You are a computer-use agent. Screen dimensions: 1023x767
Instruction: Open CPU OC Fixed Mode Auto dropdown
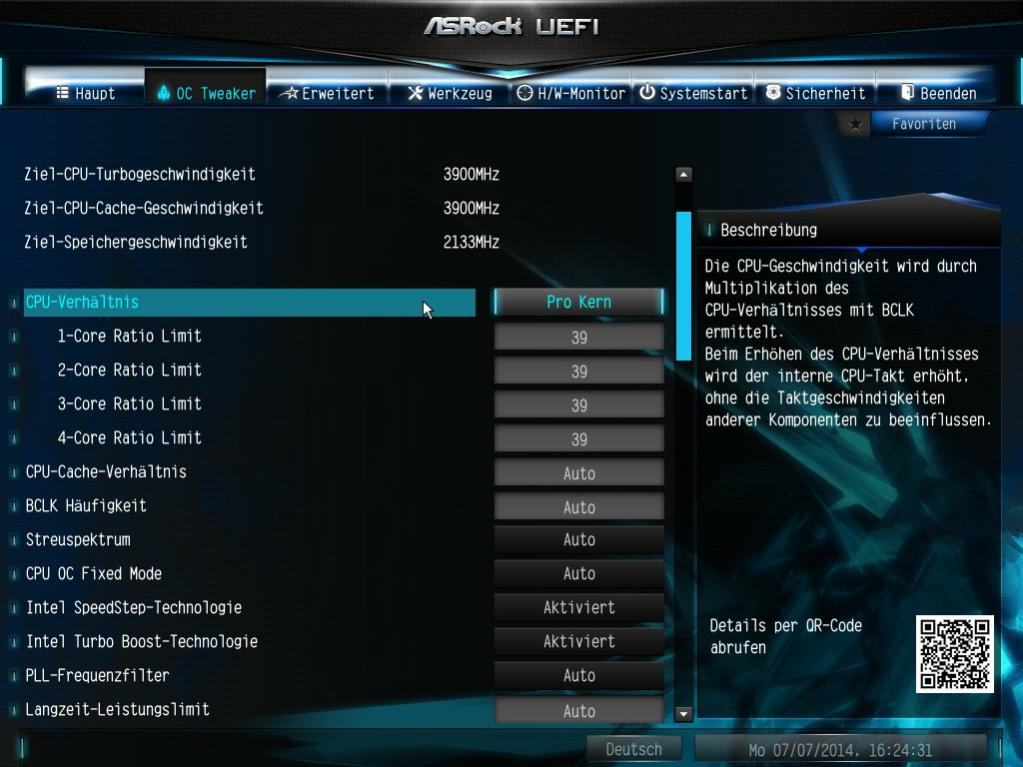pos(579,573)
